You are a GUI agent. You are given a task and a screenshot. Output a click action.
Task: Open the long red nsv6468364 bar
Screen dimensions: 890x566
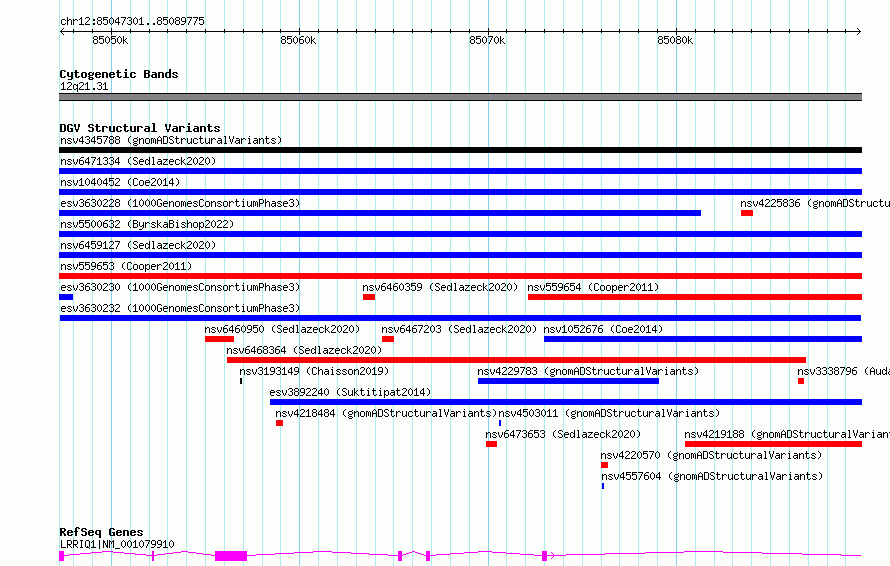pos(517,360)
